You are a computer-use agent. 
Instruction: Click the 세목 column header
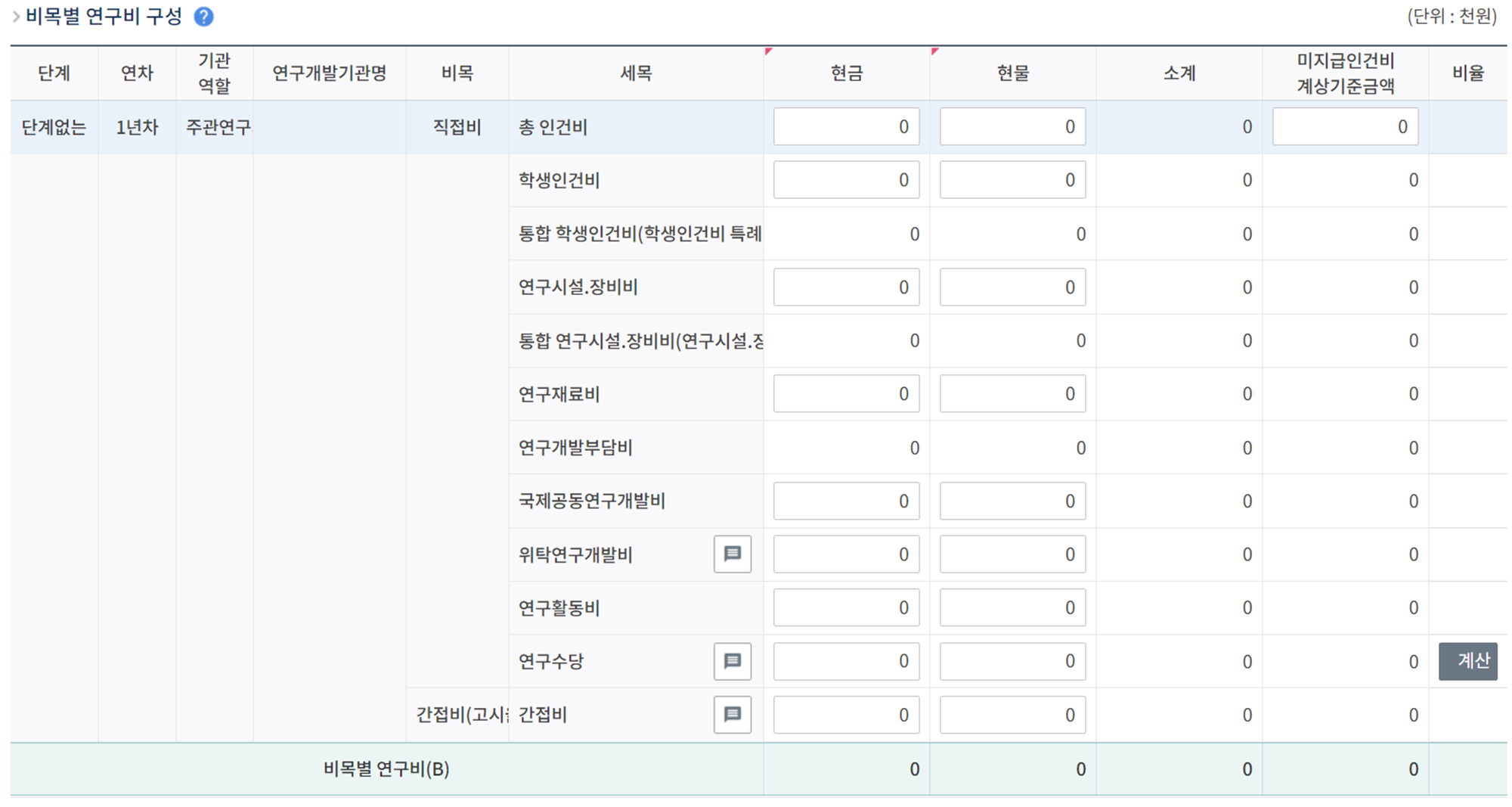click(635, 73)
